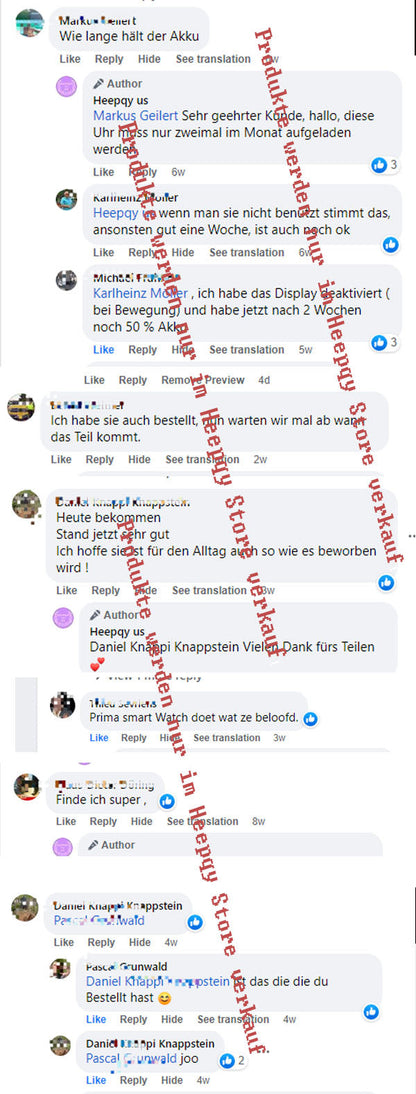
Task: Click the like reaction badge on Heepqy's battery reply
Action: (x=385, y=165)
